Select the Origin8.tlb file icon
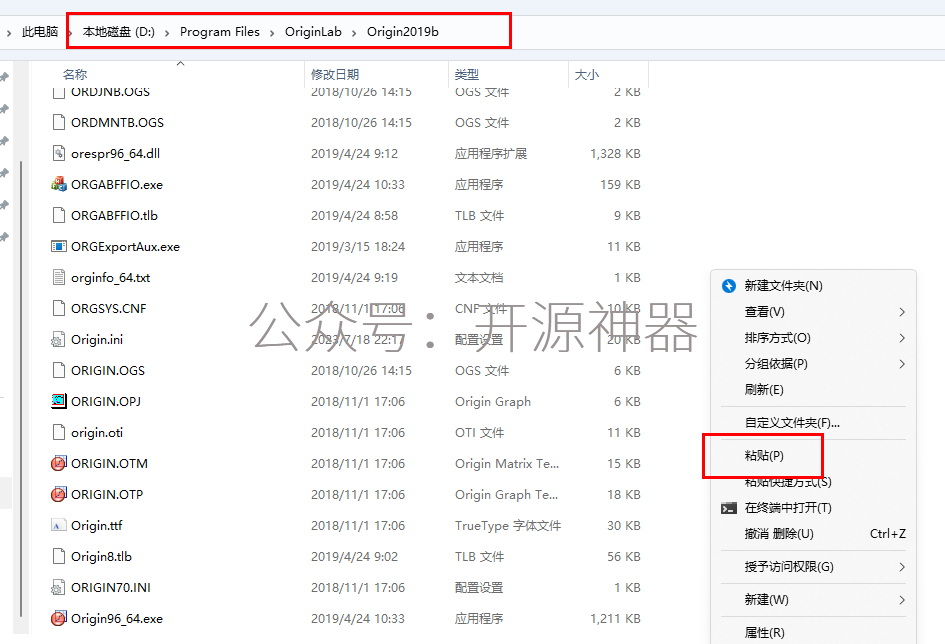Image resolution: width=945 pixels, height=644 pixels. 58,557
